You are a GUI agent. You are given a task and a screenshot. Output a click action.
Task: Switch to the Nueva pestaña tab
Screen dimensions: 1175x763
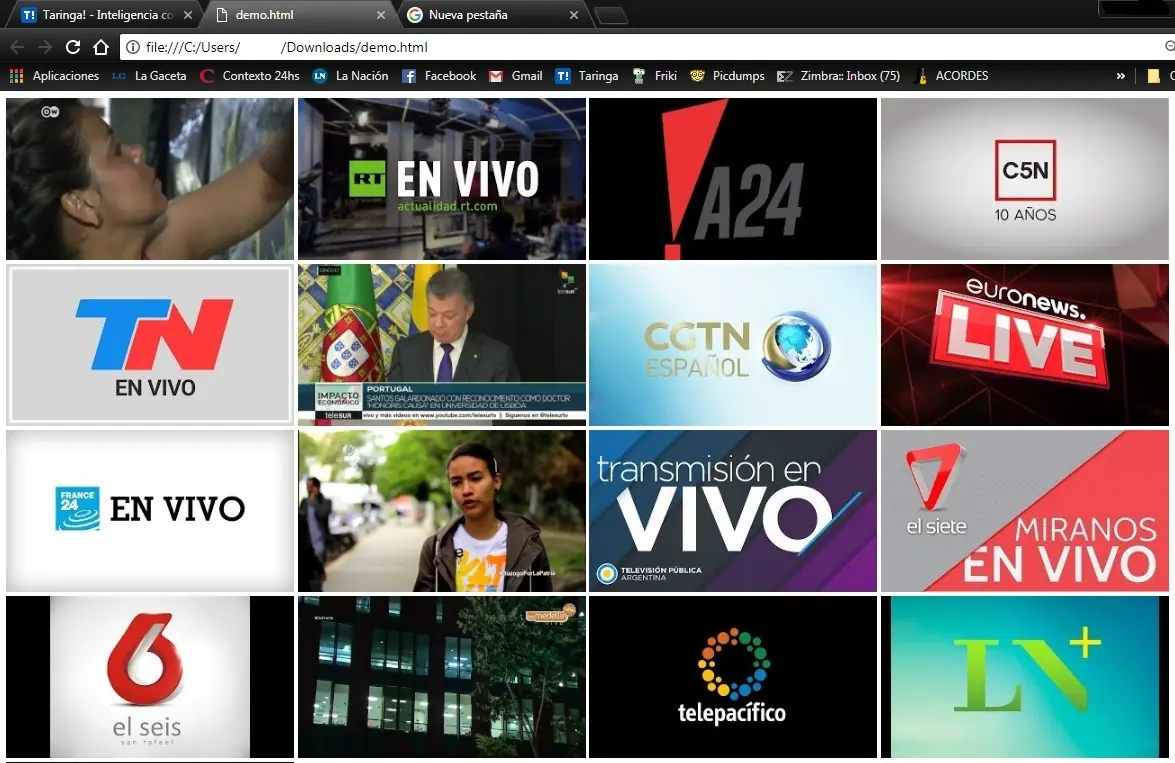[492, 15]
